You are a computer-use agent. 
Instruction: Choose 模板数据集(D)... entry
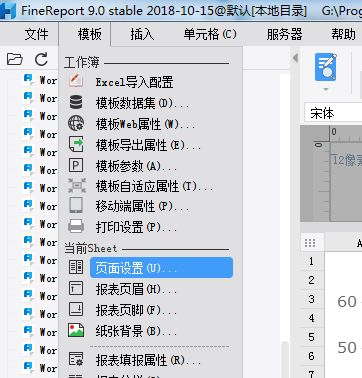coord(142,103)
